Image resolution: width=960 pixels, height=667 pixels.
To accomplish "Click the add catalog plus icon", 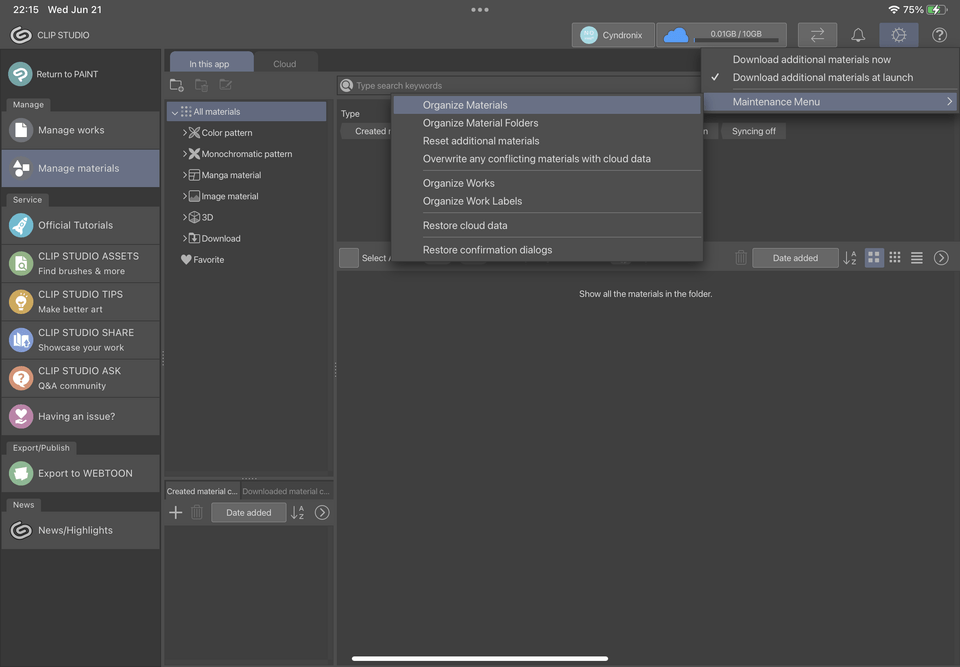I will (x=176, y=513).
